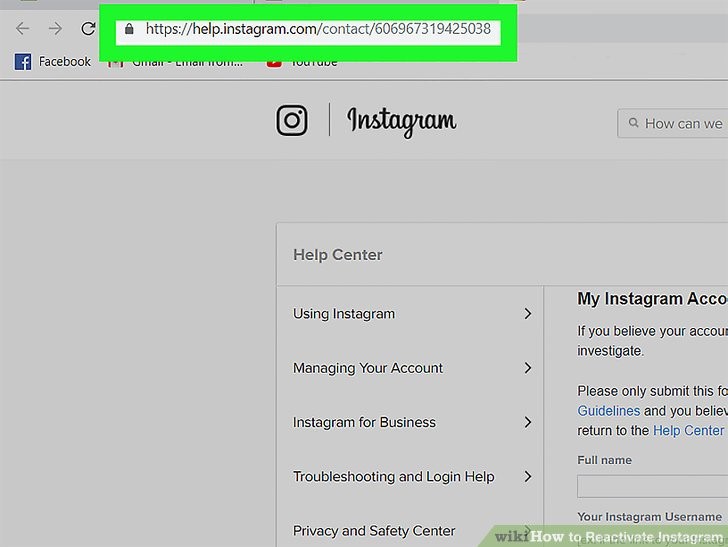Expand the Instagram for Business chevron
The image size is (728, 547).
click(527, 423)
